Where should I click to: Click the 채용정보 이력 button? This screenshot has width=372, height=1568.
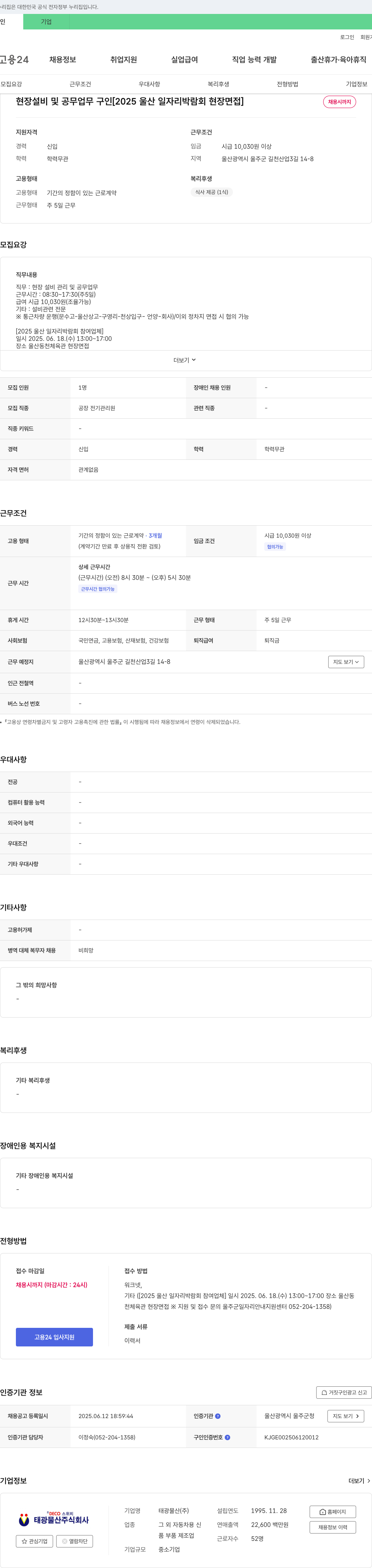[332, 1527]
